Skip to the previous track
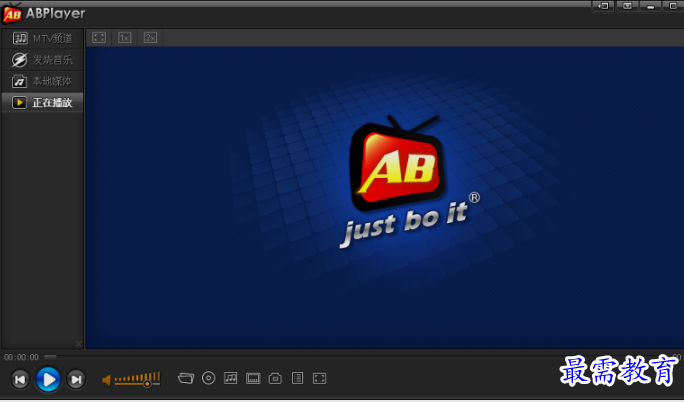The width and height of the screenshot is (684, 402). click(20, 379)
